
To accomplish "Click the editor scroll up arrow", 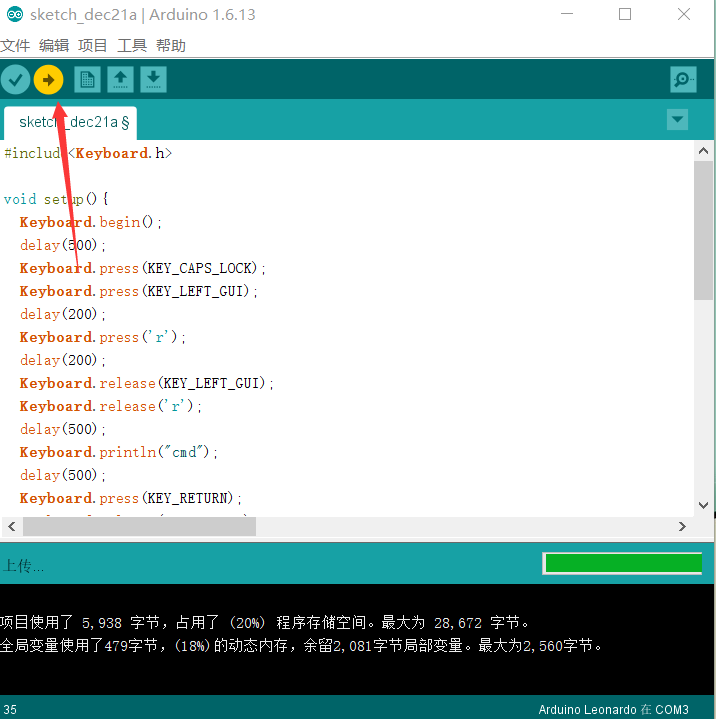I will coord(703,151).
